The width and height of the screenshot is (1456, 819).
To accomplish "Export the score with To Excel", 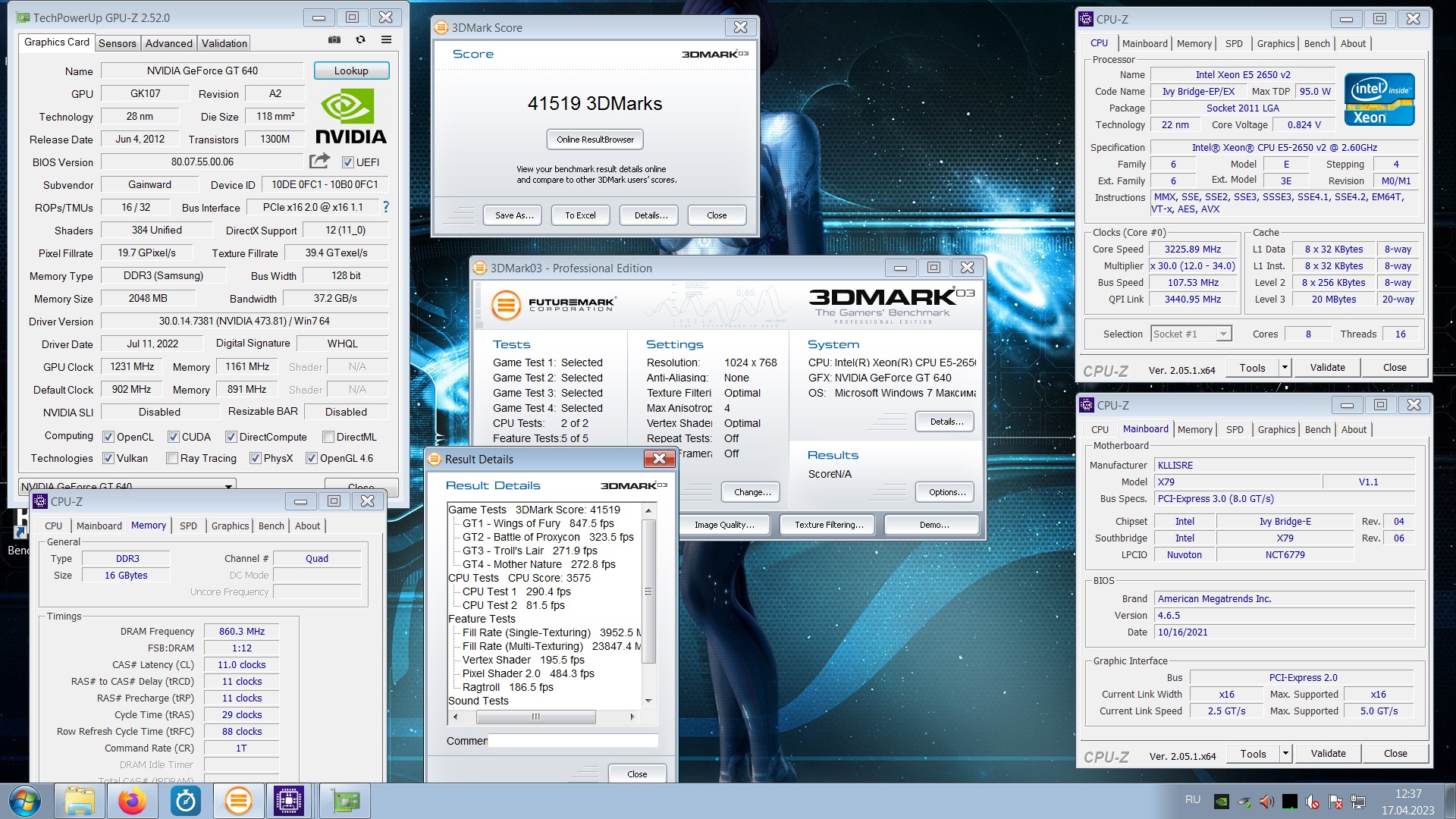I will coord(580,215).
